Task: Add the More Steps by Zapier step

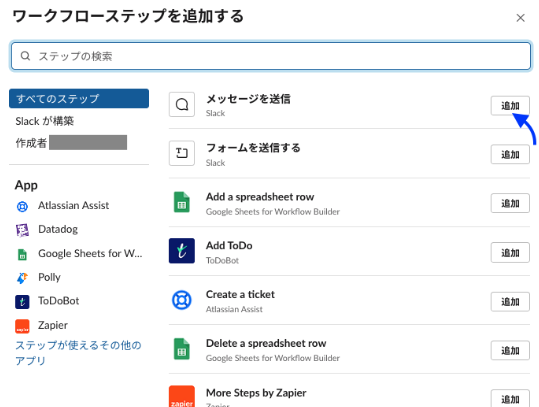Action: click(x=510, y=398)
